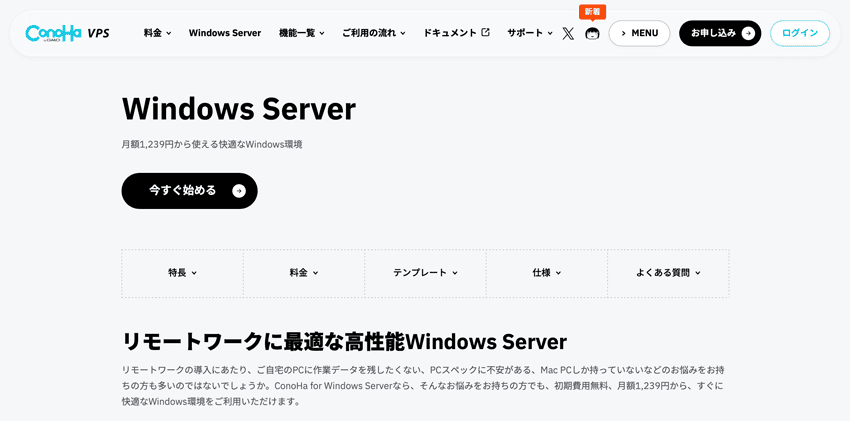The height and width of the screenshot is (421, 850).
Task: Click the 月額1,239円から使える subtitle text
Action: click(x=211, y=145)
